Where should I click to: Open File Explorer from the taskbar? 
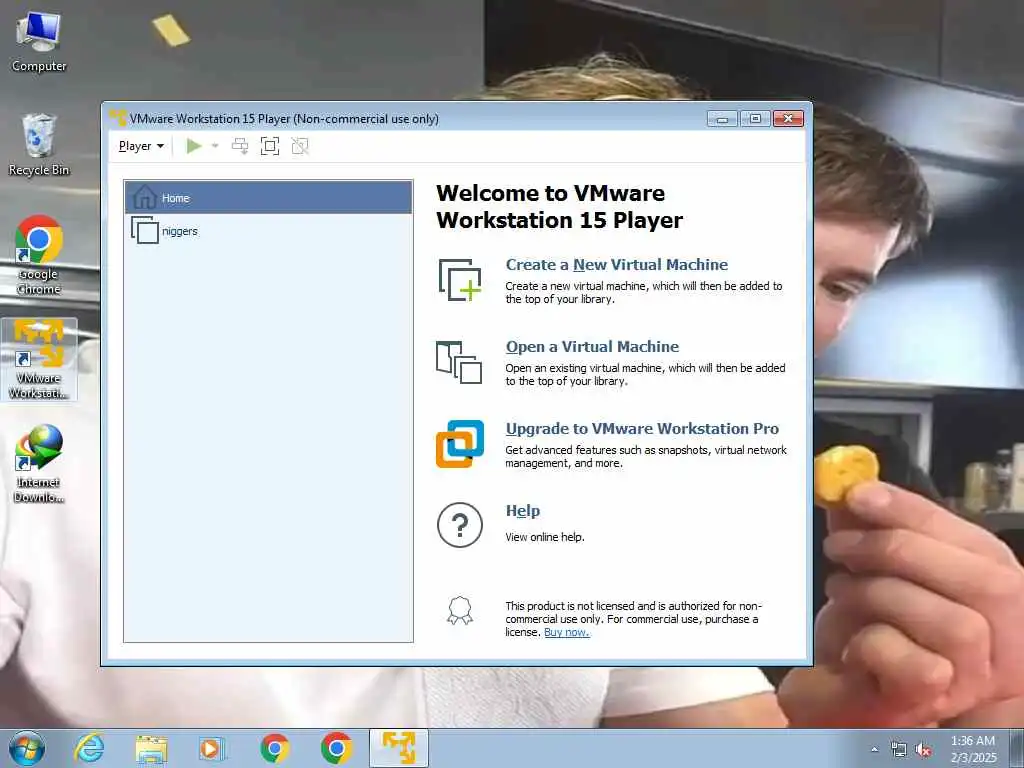[151, 748]
